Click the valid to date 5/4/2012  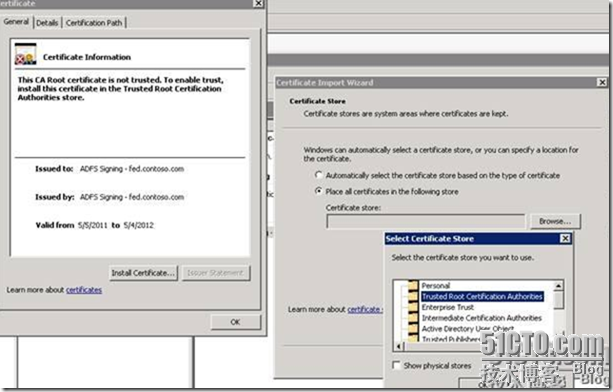[x=138, y=225]
